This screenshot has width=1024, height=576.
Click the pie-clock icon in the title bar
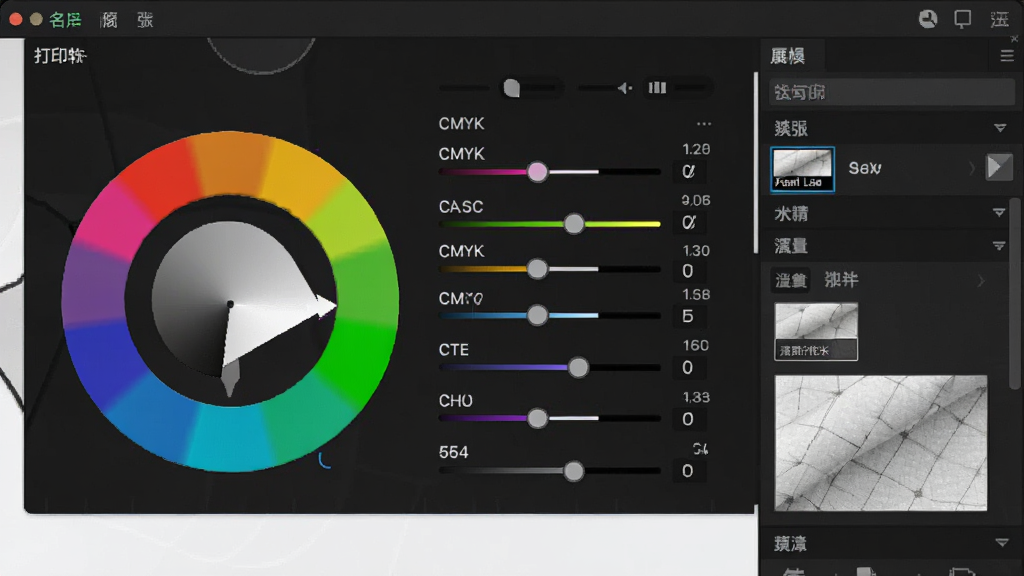(x=927, y=19)
